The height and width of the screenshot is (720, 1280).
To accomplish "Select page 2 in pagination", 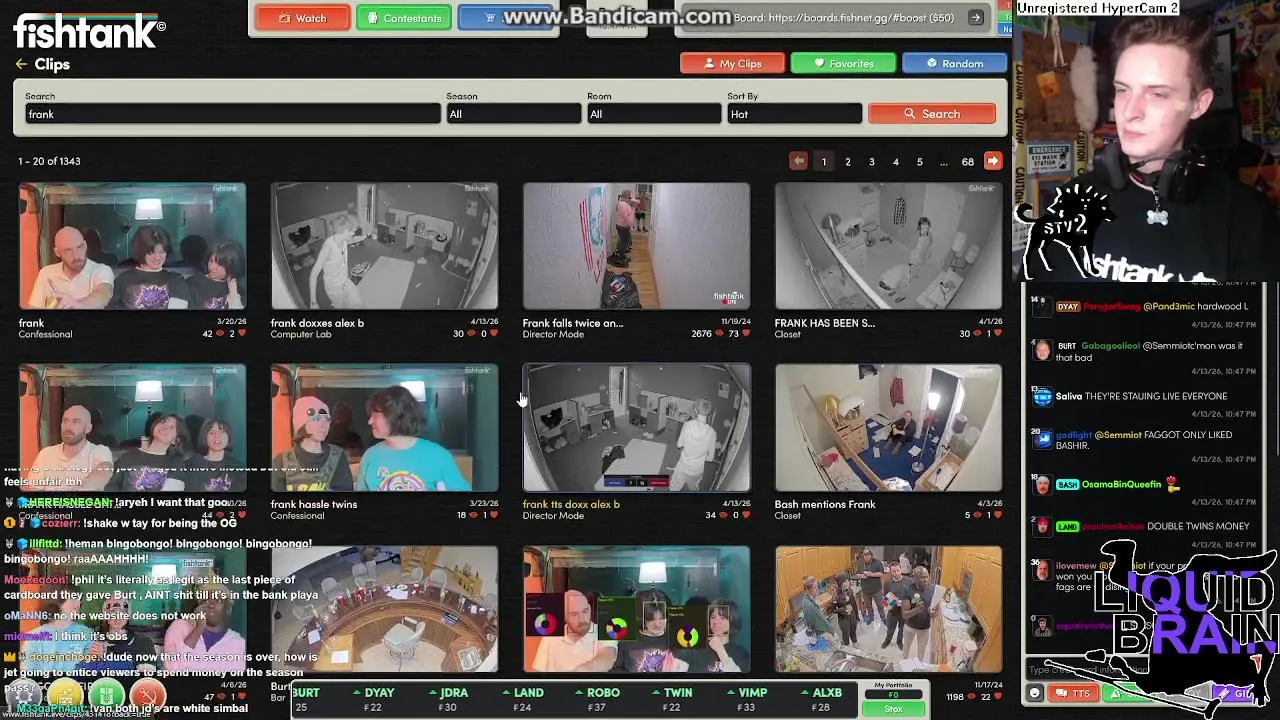I will [x=848, y=161].
